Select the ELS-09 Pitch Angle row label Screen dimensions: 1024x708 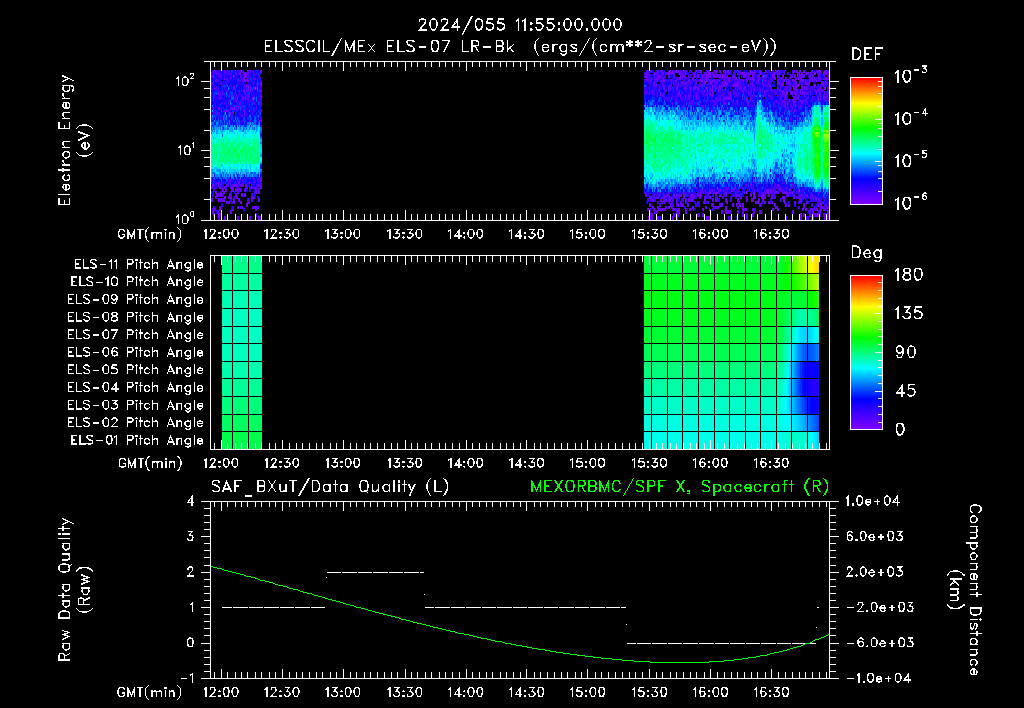[x=135, y=300]
